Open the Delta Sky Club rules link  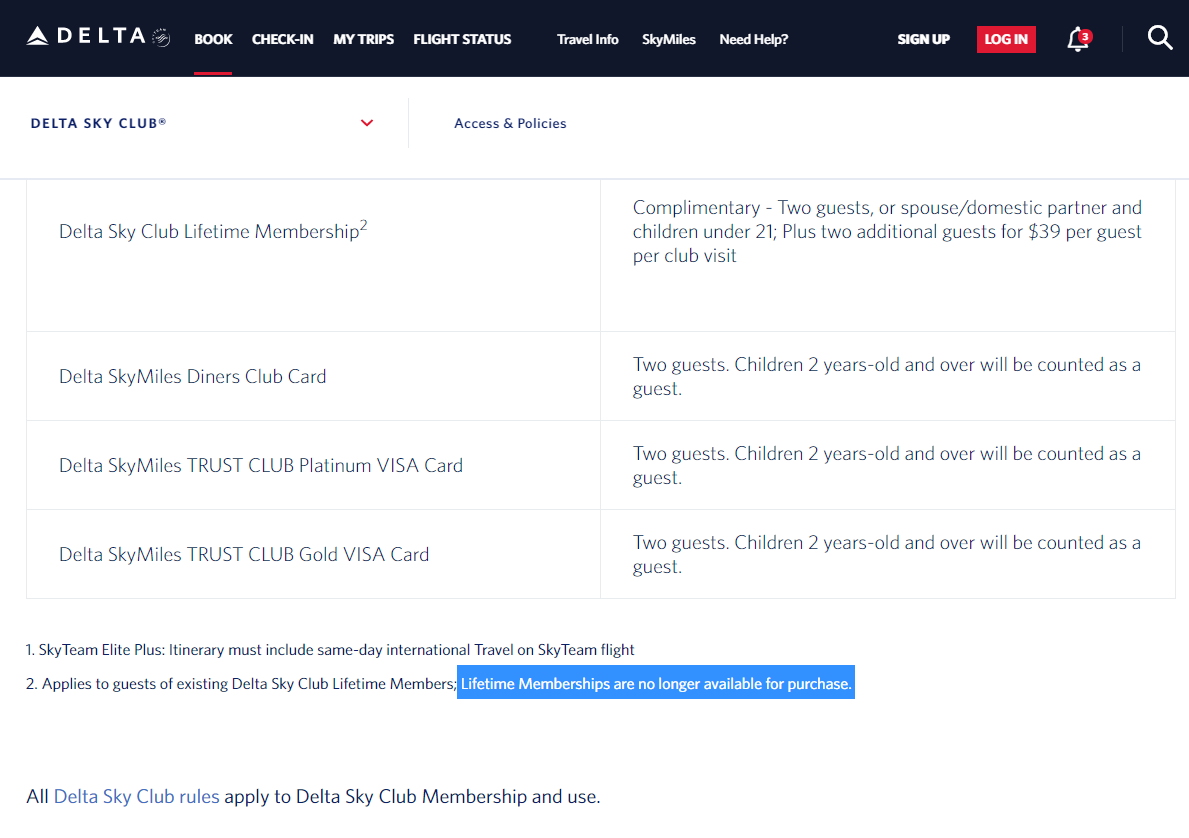136,796
